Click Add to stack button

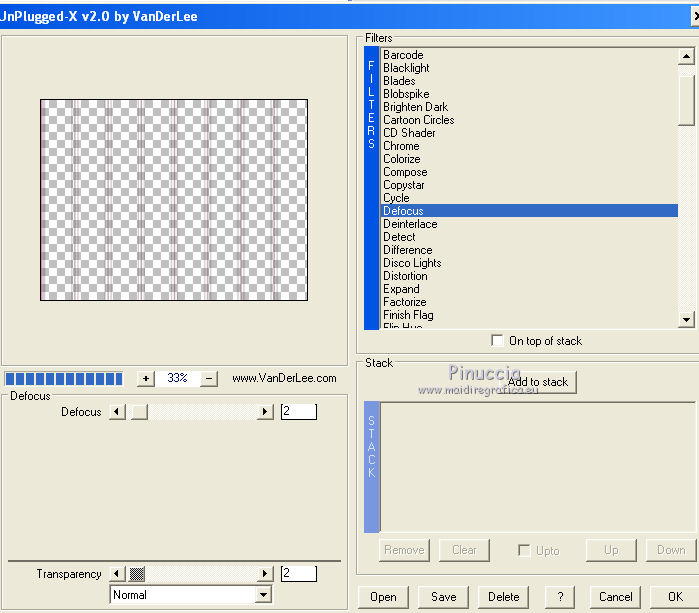pyautogui.click(x=538, y=382)
